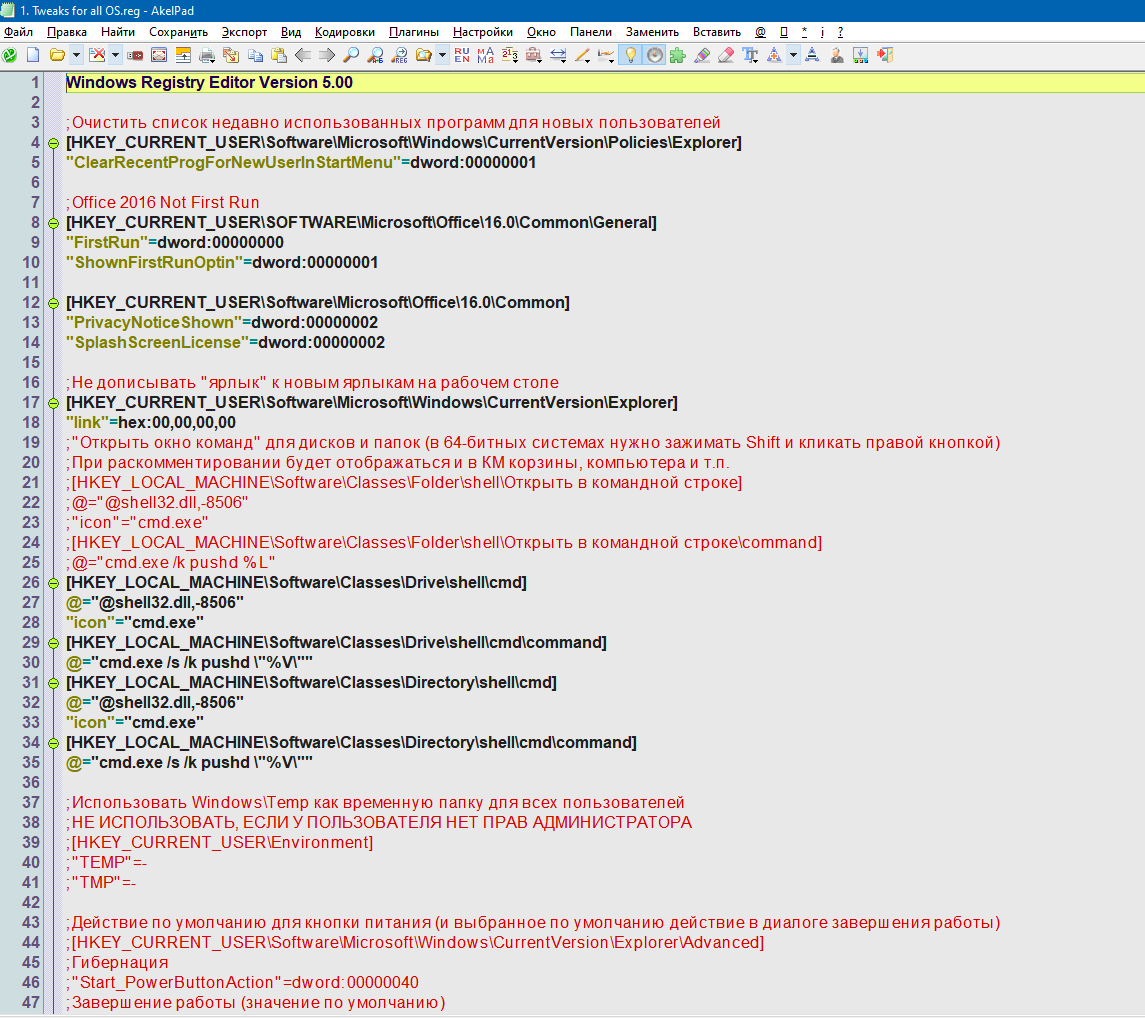Copy the selected text using the copy icon
Viewport: 1145px width, 1018px height.
[255, 56]
